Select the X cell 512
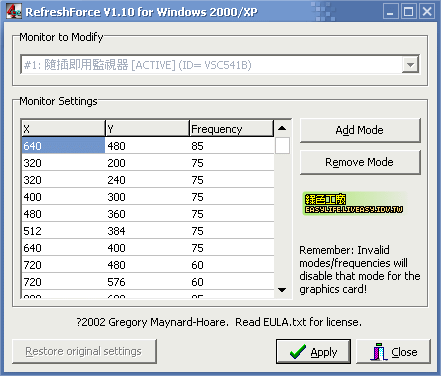The width and height of the screenshot is (441, 376). tap(63, 231)
